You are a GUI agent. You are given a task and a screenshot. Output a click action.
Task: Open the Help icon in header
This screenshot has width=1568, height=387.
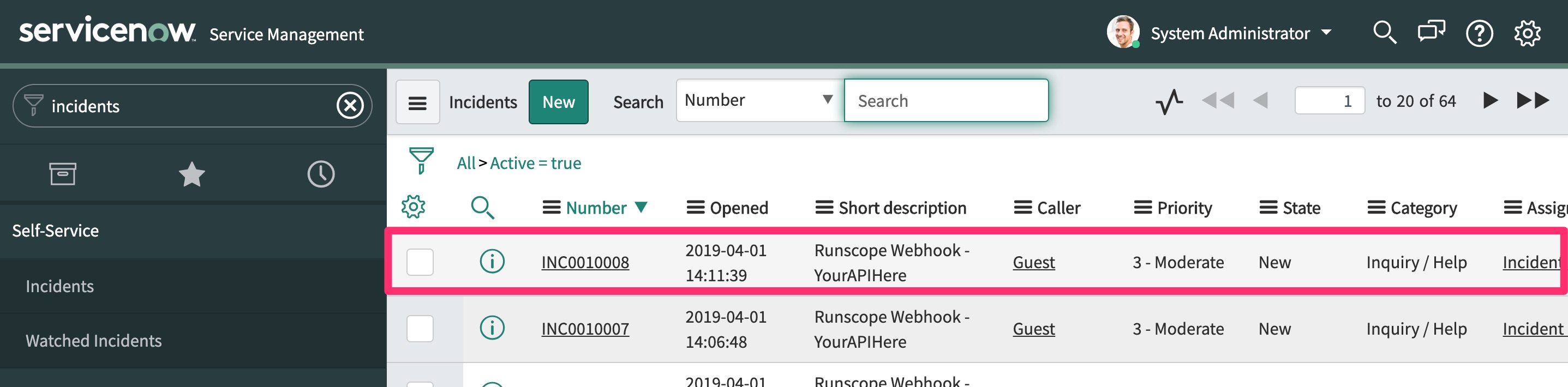click(x=1479, y=33)
